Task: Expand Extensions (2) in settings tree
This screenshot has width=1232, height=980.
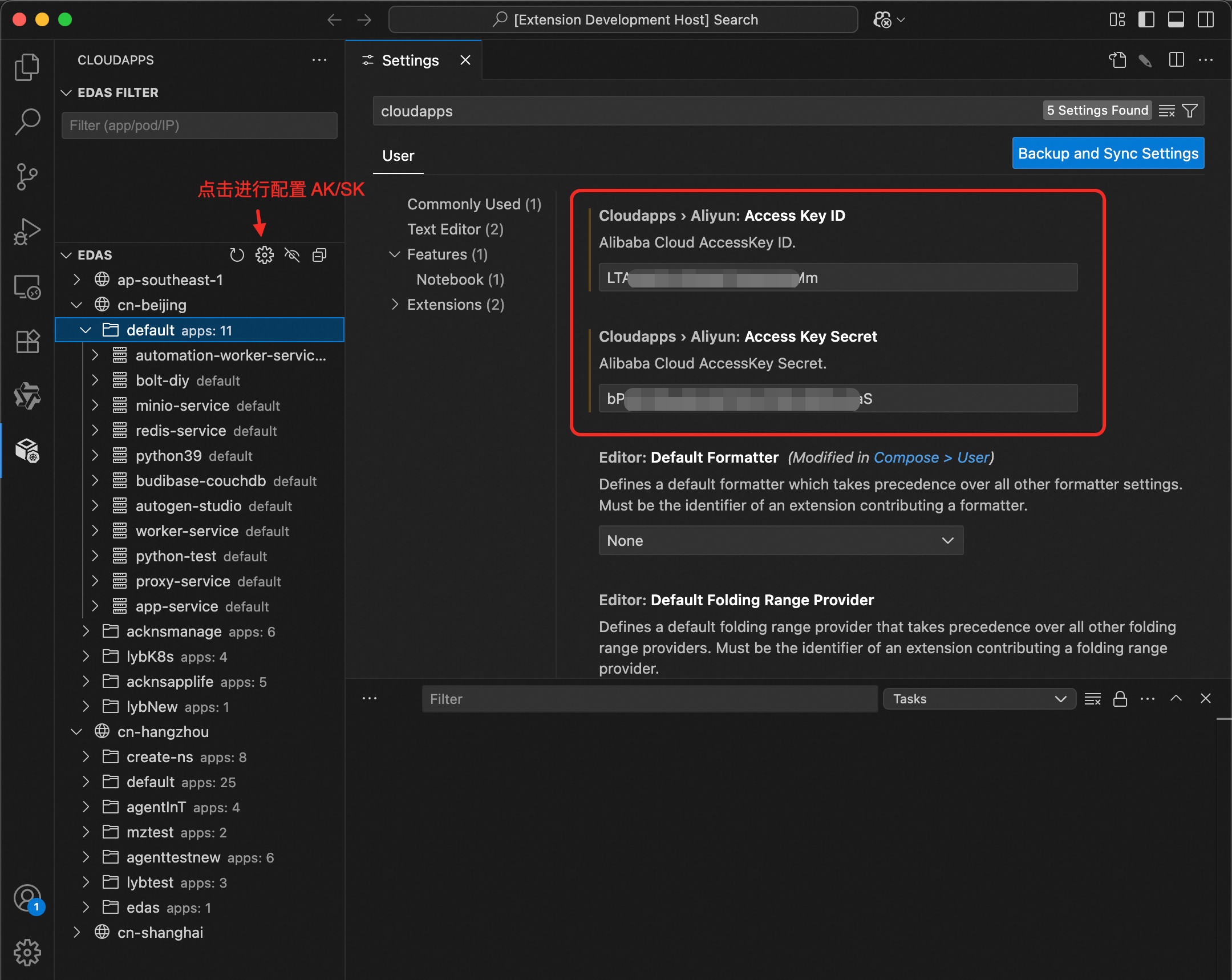Action: coord(395,305)
